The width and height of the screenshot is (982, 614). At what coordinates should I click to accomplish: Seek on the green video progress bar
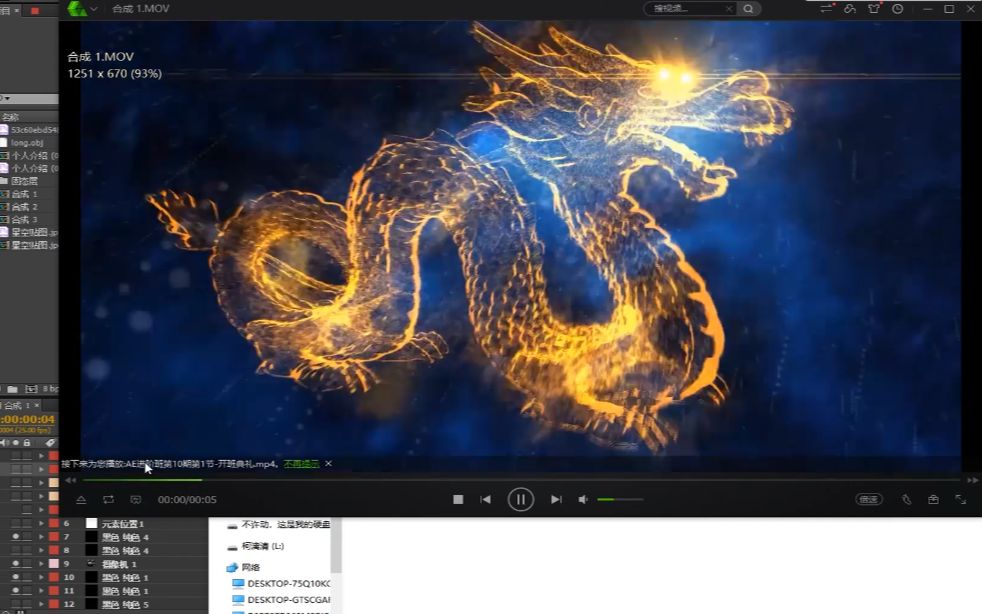(x=521, y=480)
